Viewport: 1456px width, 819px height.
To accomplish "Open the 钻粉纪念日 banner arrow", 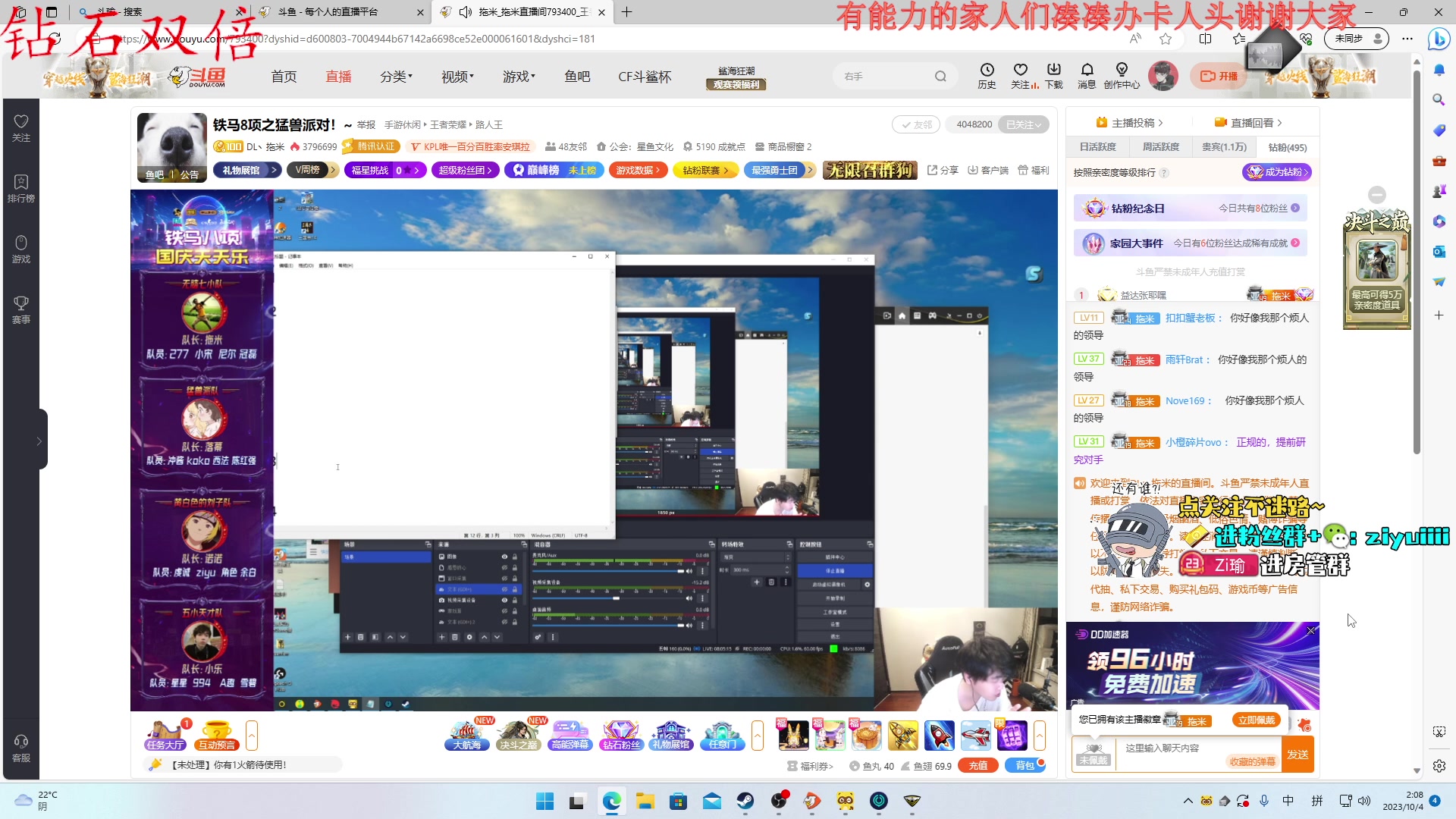I will [x=1295, y=208].
